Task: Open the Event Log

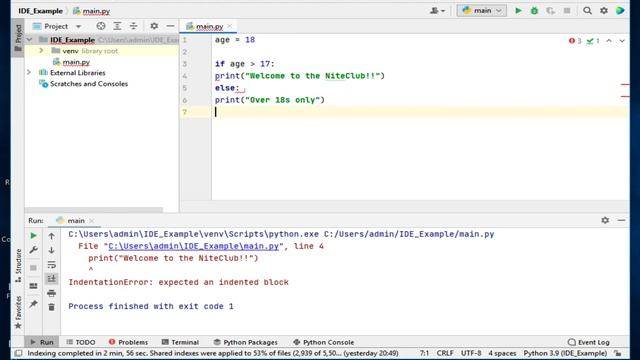Action: pos(589,342)
